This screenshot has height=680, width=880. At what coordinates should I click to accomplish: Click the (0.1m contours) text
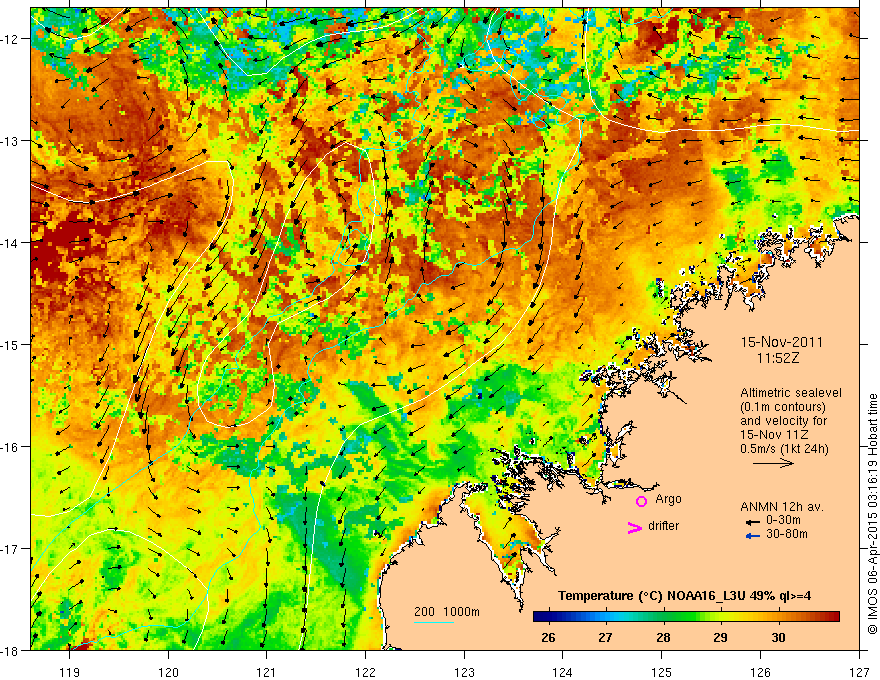coord(783,407)
